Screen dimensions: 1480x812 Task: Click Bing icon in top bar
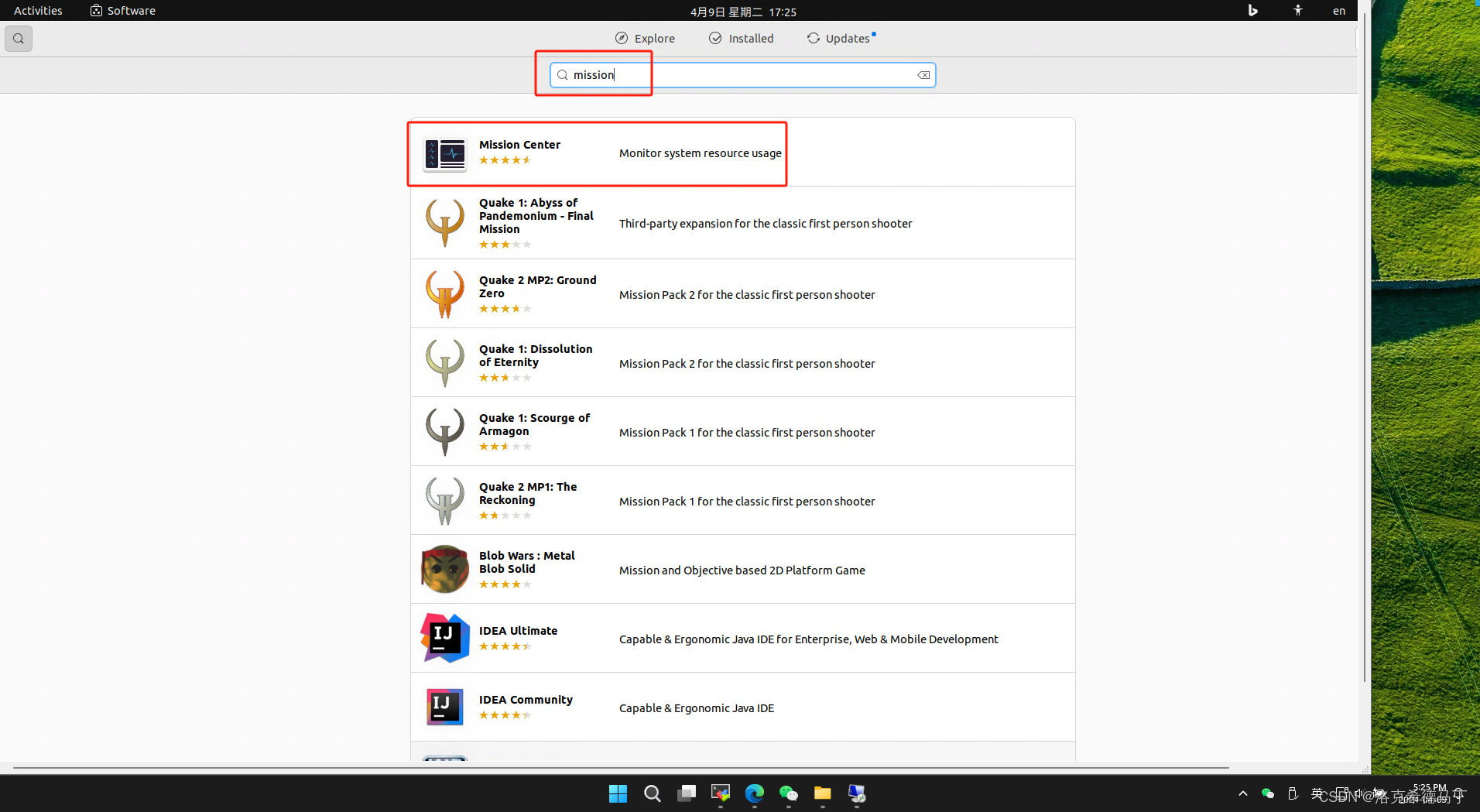click(1252, 10)
